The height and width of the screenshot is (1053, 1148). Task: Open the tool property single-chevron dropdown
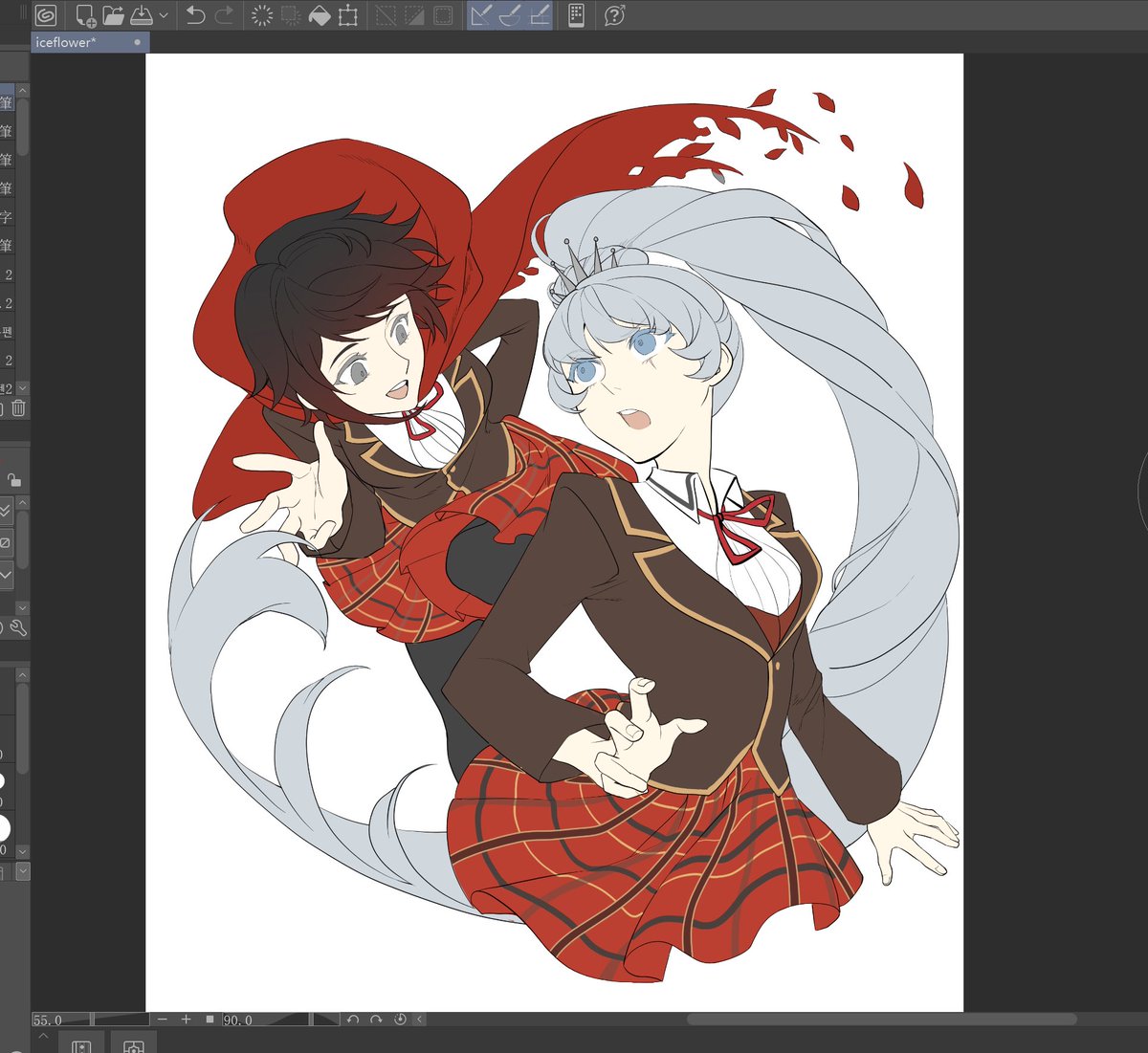coord(5,576)
